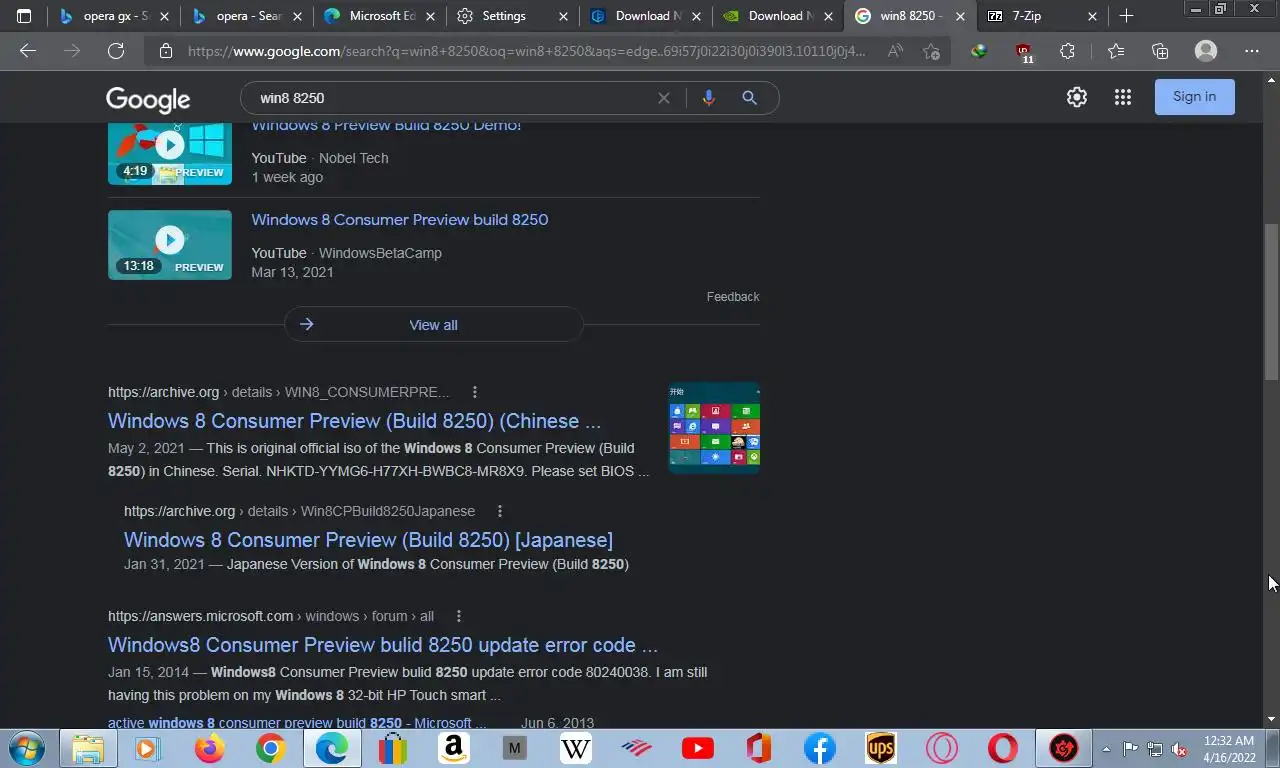Image resolution: width=1280 pixels, height=768 pixels.
Task: Click the Feedback link under the videos
Action: [x=733, y=297]
